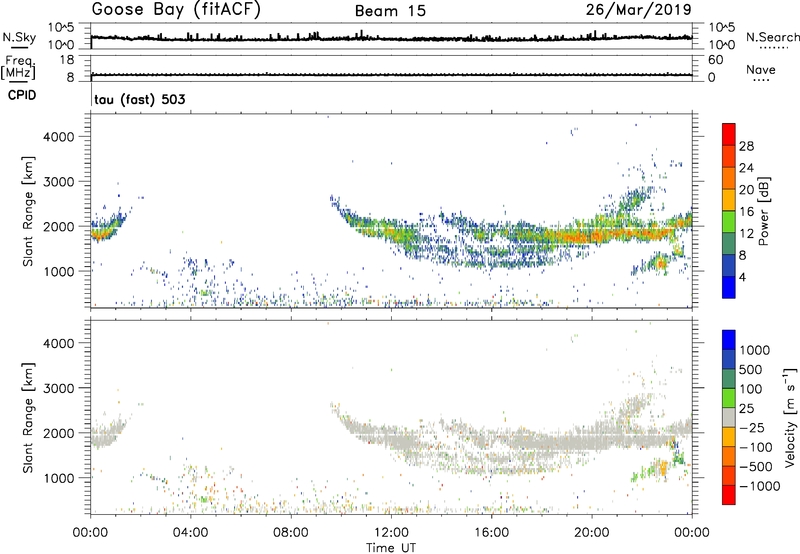Select the tau (fast) 503 text

[140, 99]
